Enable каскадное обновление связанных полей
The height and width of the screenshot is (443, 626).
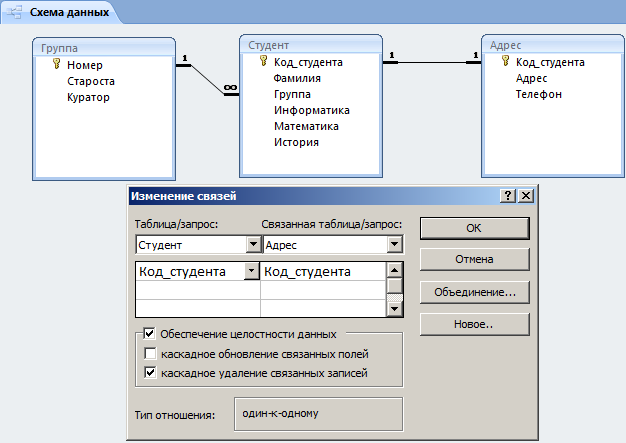coord(150,353)
